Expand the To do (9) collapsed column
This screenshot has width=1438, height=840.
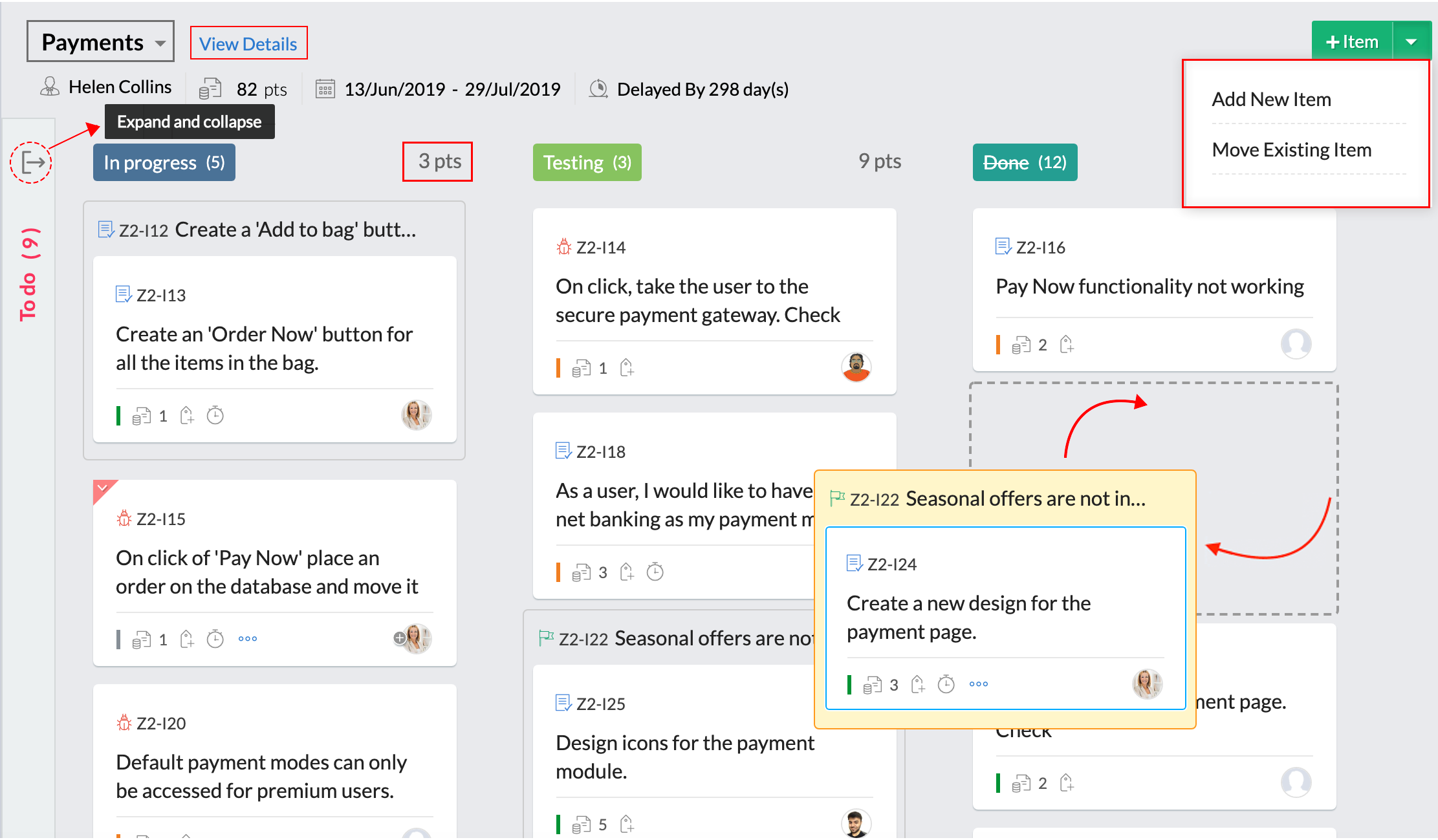[28, 274]
